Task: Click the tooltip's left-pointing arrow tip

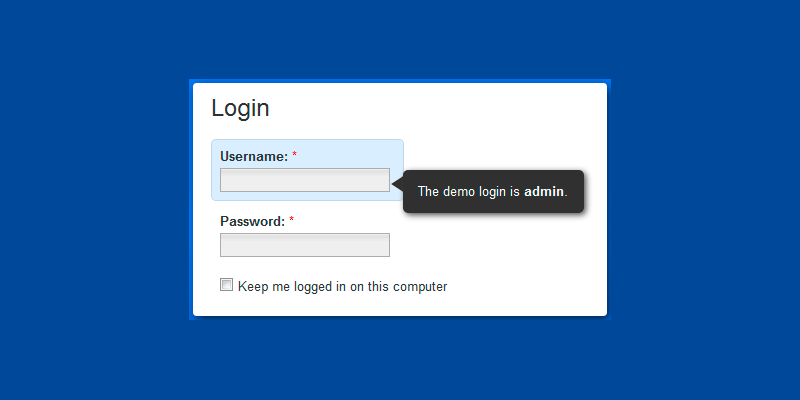Action: point(396,184)
